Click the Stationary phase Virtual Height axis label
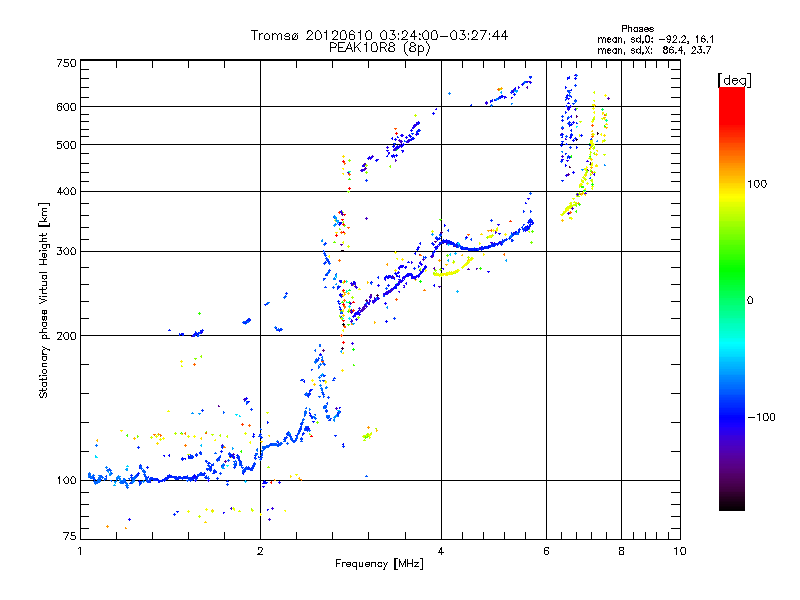Image resolution: width=800 pixels, height=600 pixels. (44, 300)
